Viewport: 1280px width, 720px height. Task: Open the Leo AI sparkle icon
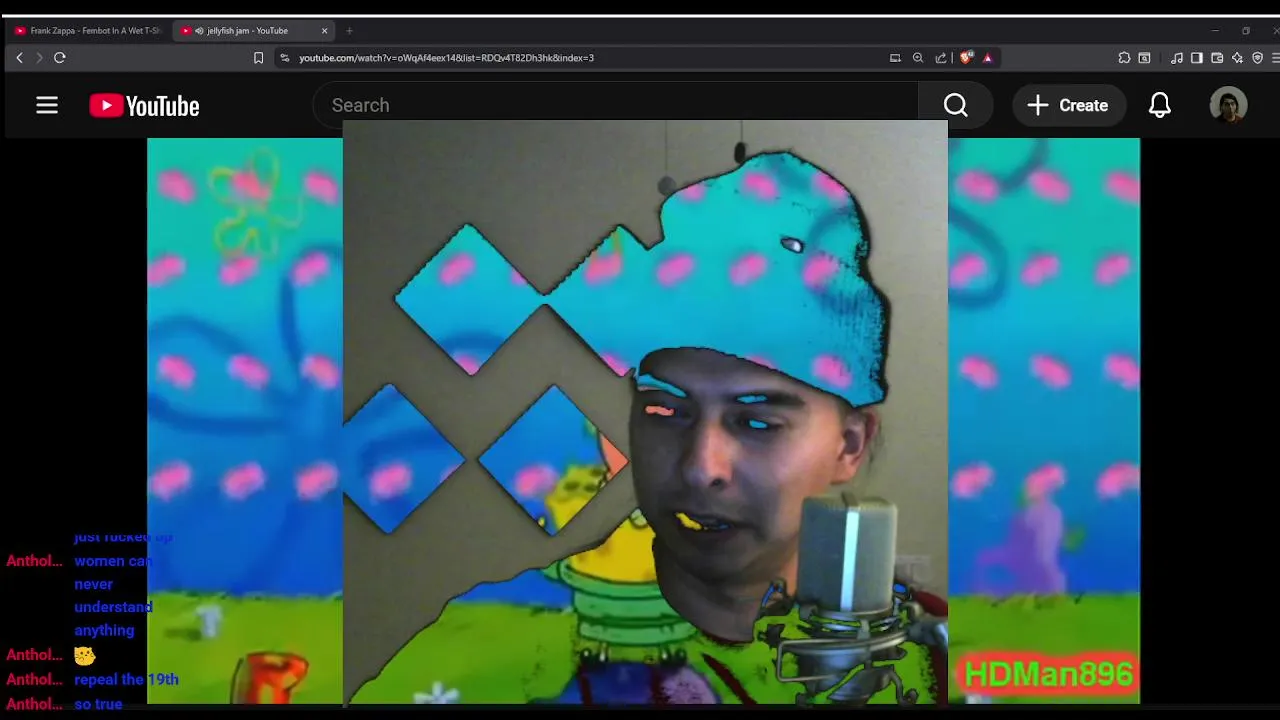click(1237, 58)
